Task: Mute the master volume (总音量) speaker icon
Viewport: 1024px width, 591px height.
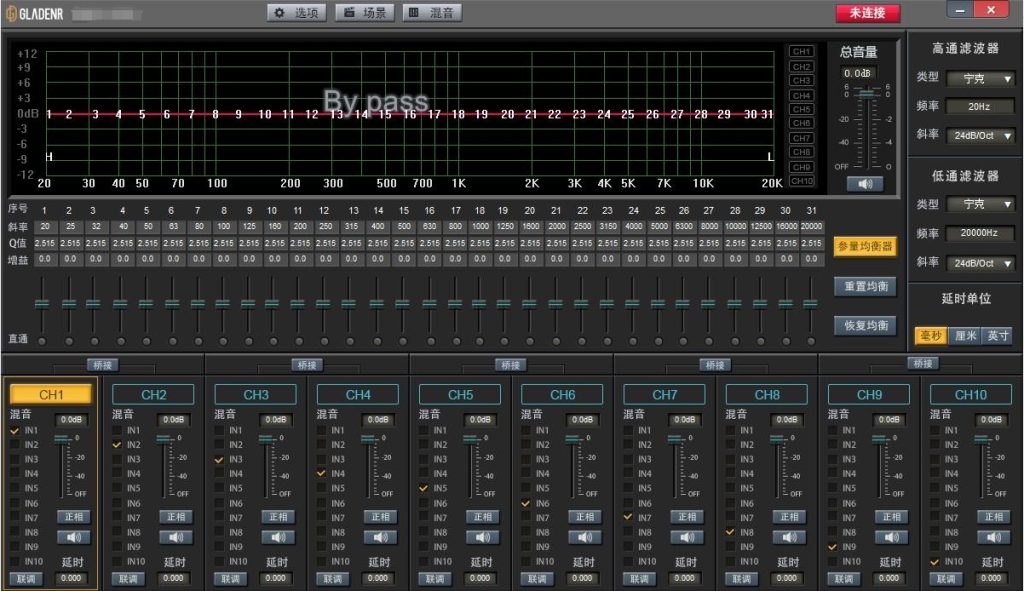Action: (x=865, y=184)
